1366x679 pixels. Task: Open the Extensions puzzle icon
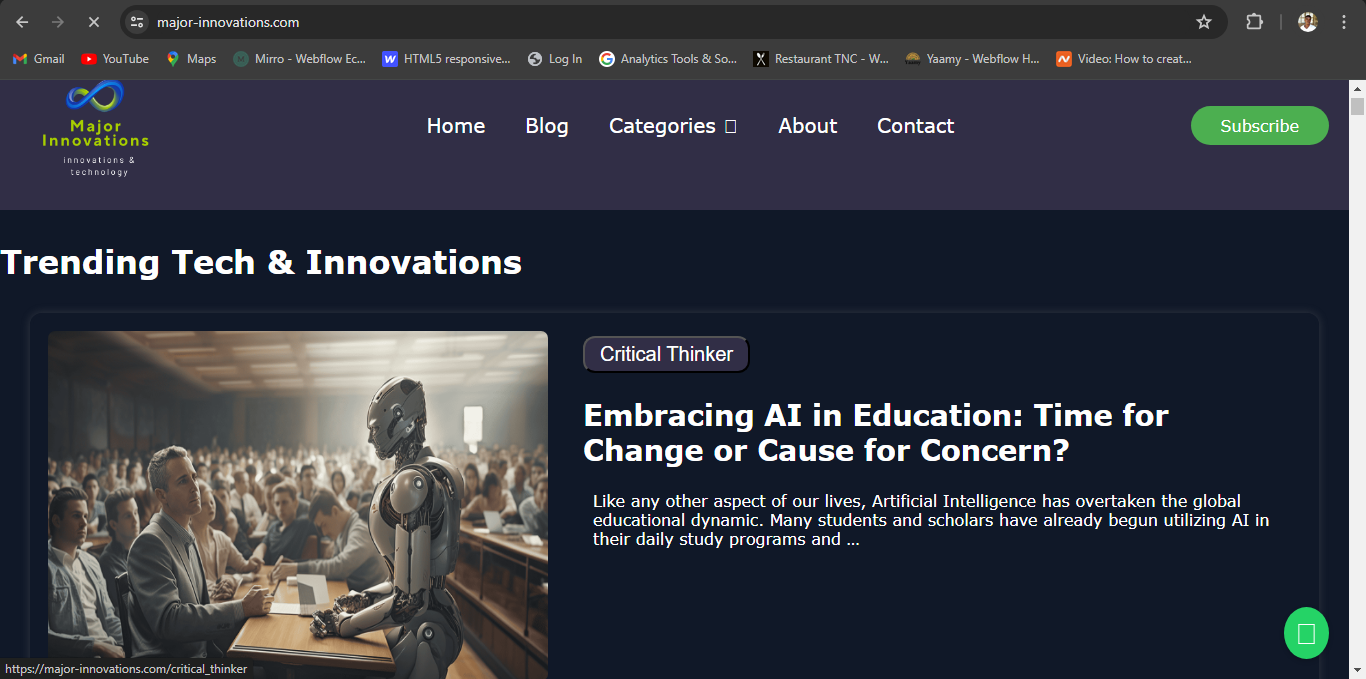click(x=1254, y=22)
